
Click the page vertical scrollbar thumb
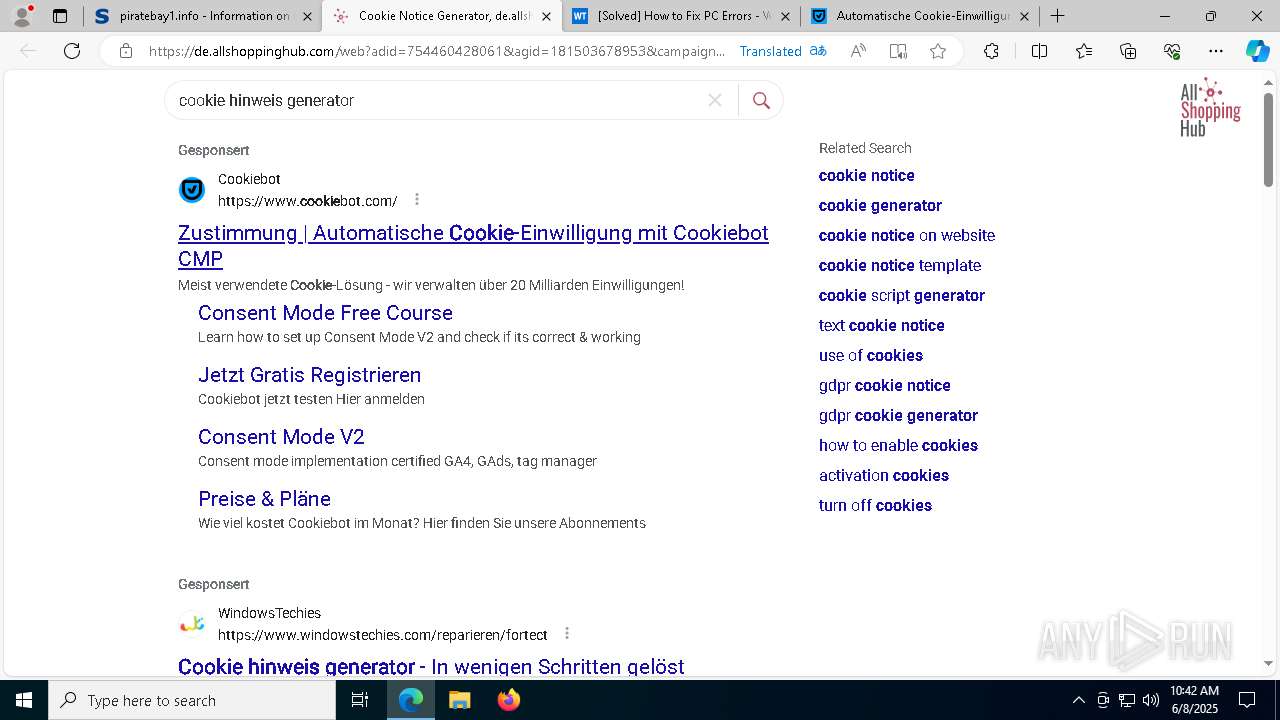tap(1268, 139)
